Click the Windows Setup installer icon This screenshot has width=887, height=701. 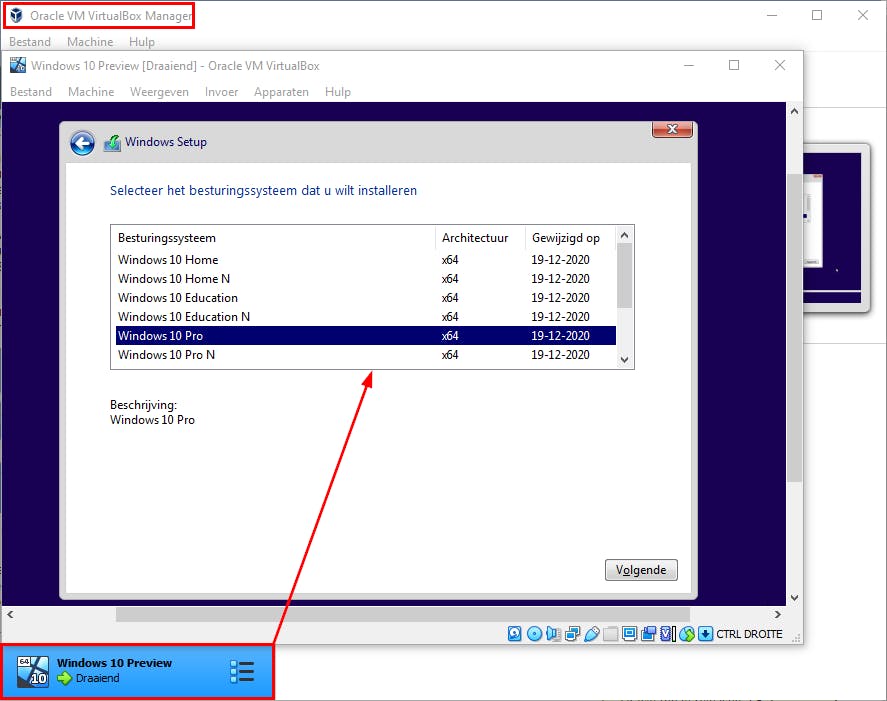click(x=112, y=143)
